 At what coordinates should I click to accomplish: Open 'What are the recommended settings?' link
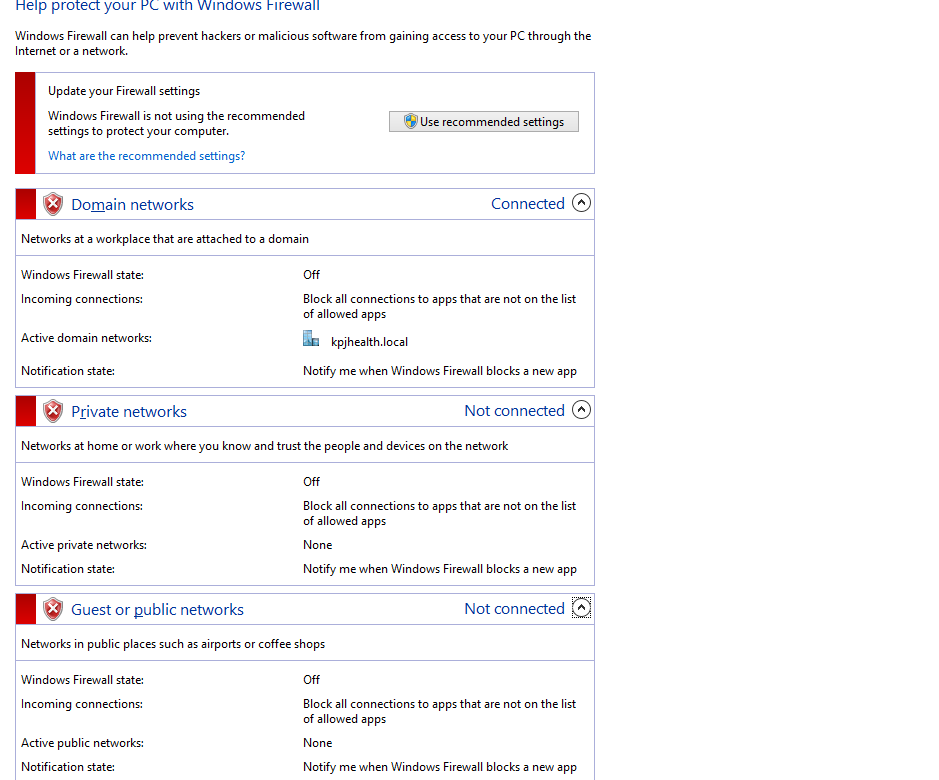(147, 156)
